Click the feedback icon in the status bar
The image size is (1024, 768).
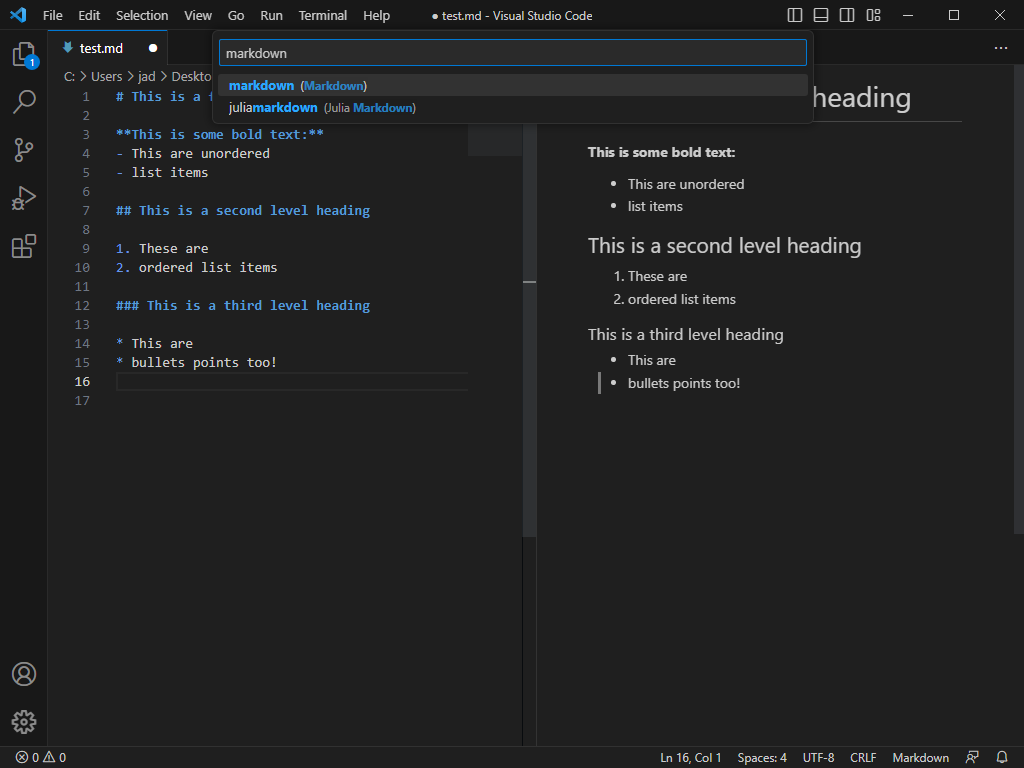971,757
